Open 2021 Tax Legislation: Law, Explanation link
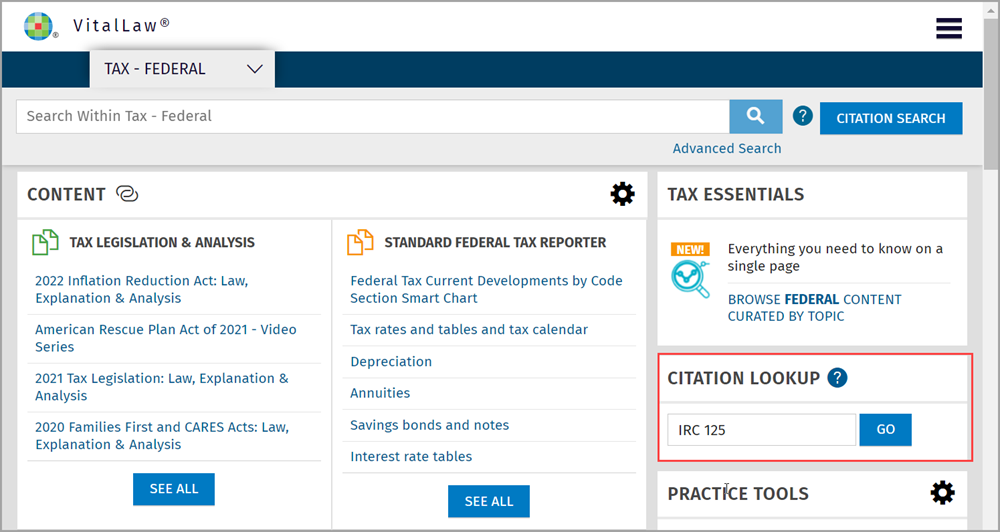 162,387
